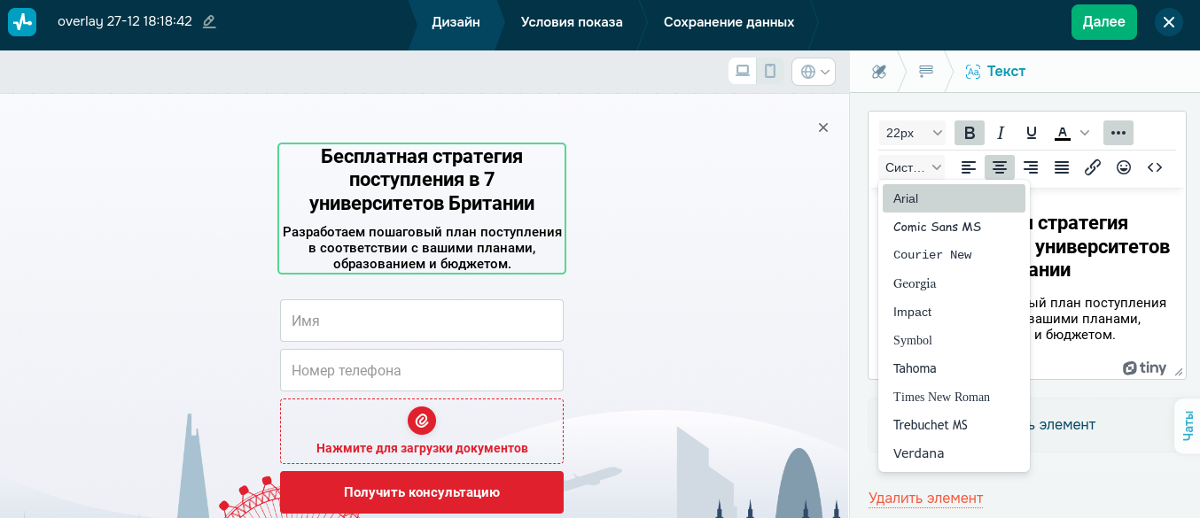Click the document upload area

[x=422, y=431]
